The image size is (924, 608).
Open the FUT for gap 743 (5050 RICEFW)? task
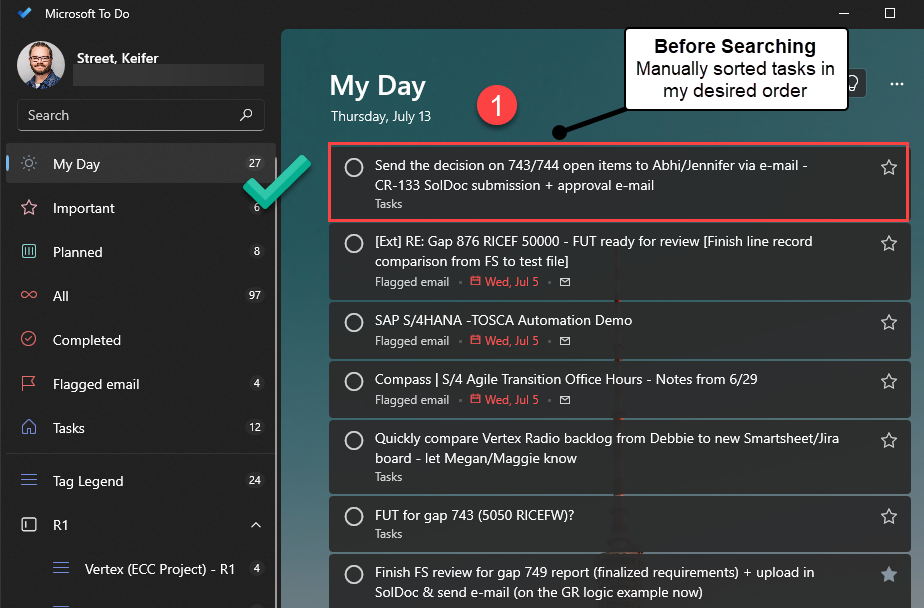click(620, 524)
